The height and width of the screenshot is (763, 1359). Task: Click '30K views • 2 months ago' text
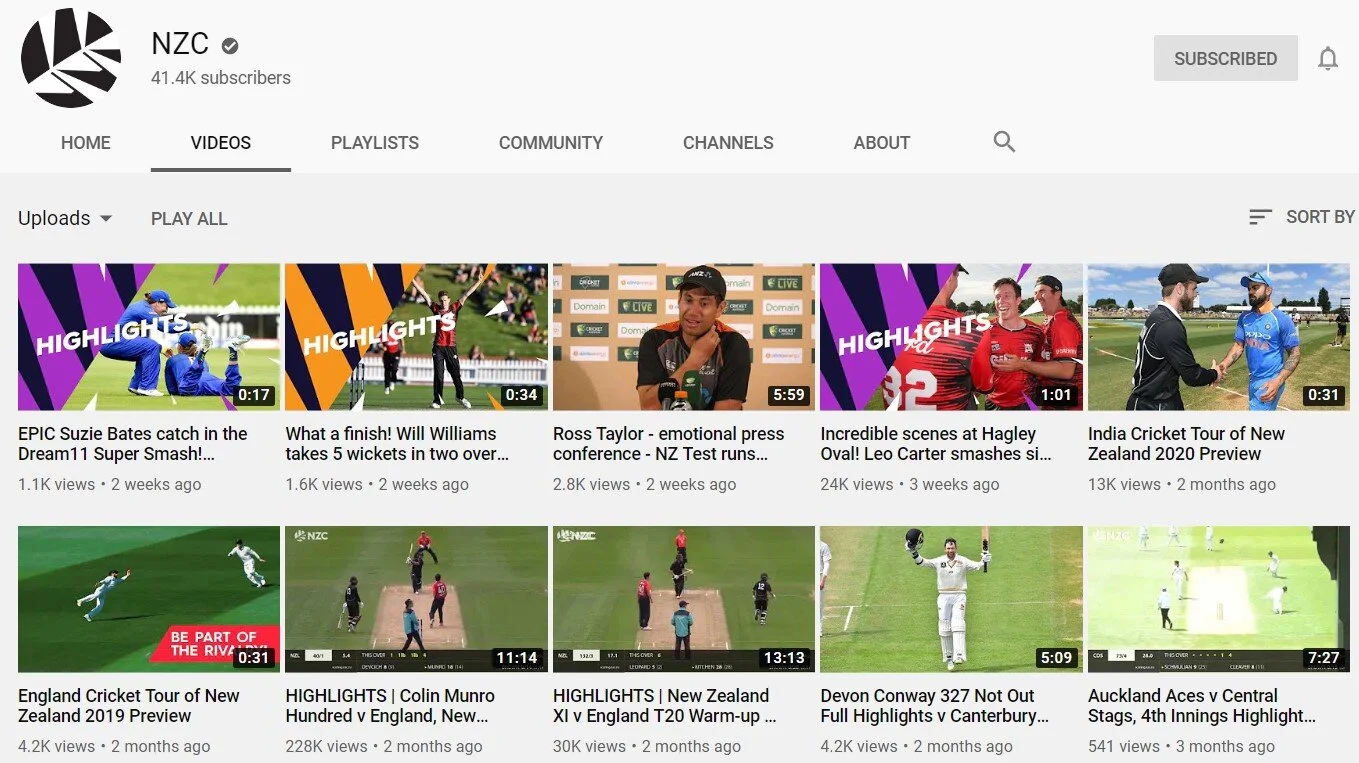(x=647, y=746)
